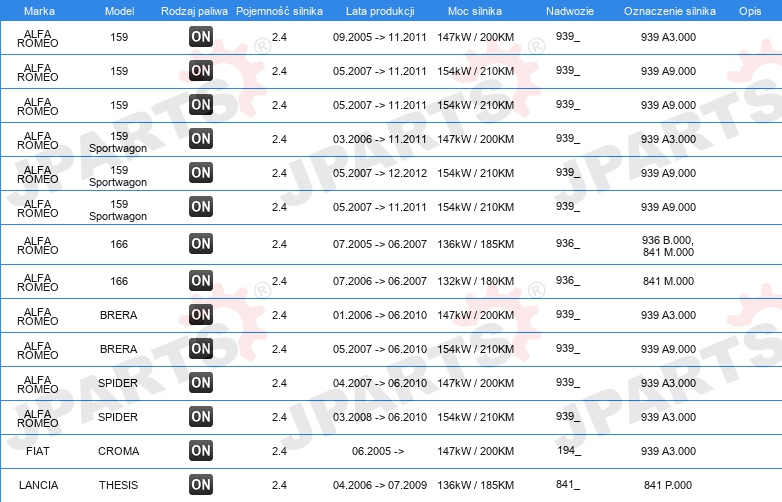Click the SPIDER model cell in 04.2007 row
The image size is (782, 502).
click(x=118, y=383)
